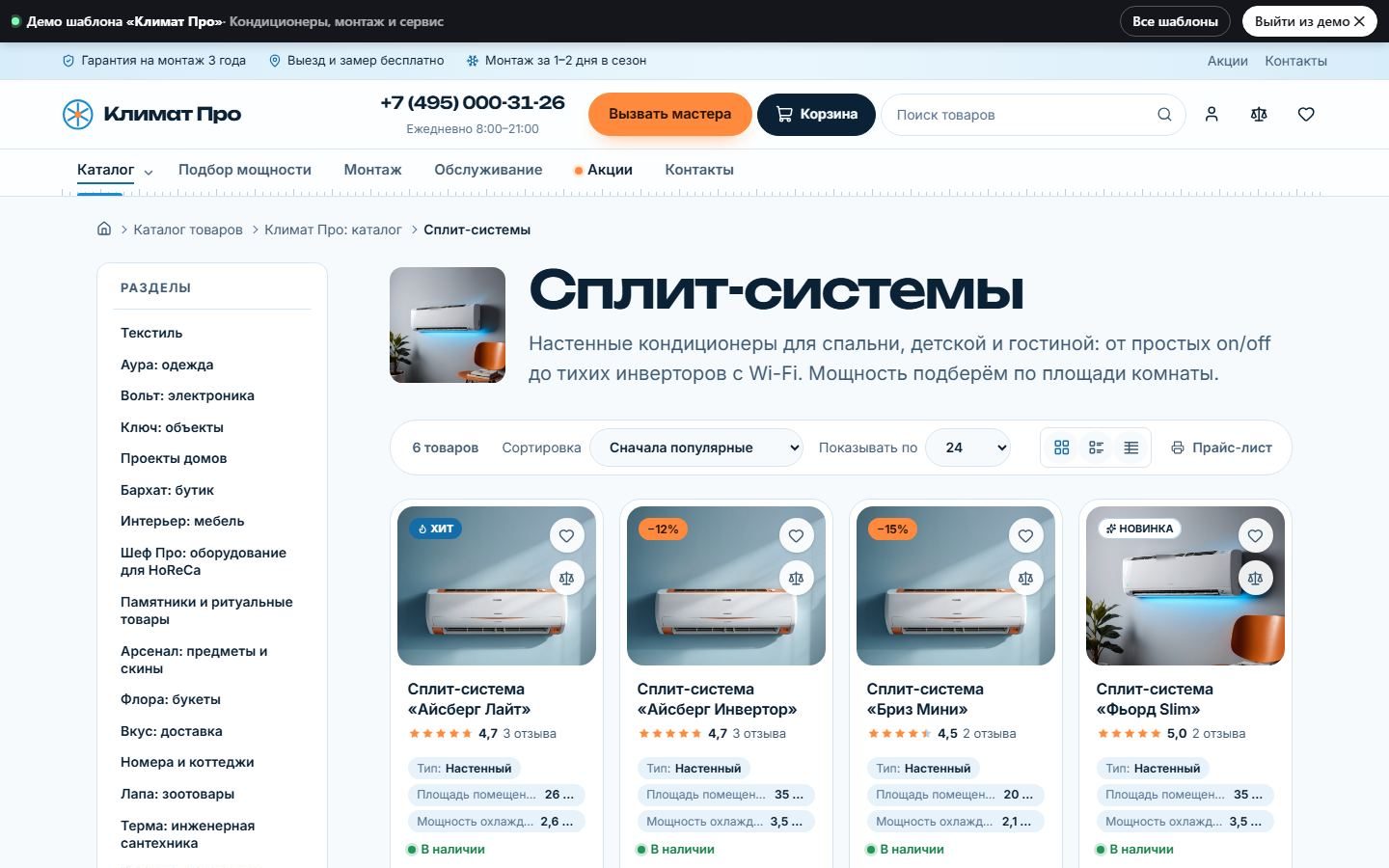Add «Айсберг Инвертор» to favorites
This screenshot has height=868, width=1389.
click(x=796, y=535)
